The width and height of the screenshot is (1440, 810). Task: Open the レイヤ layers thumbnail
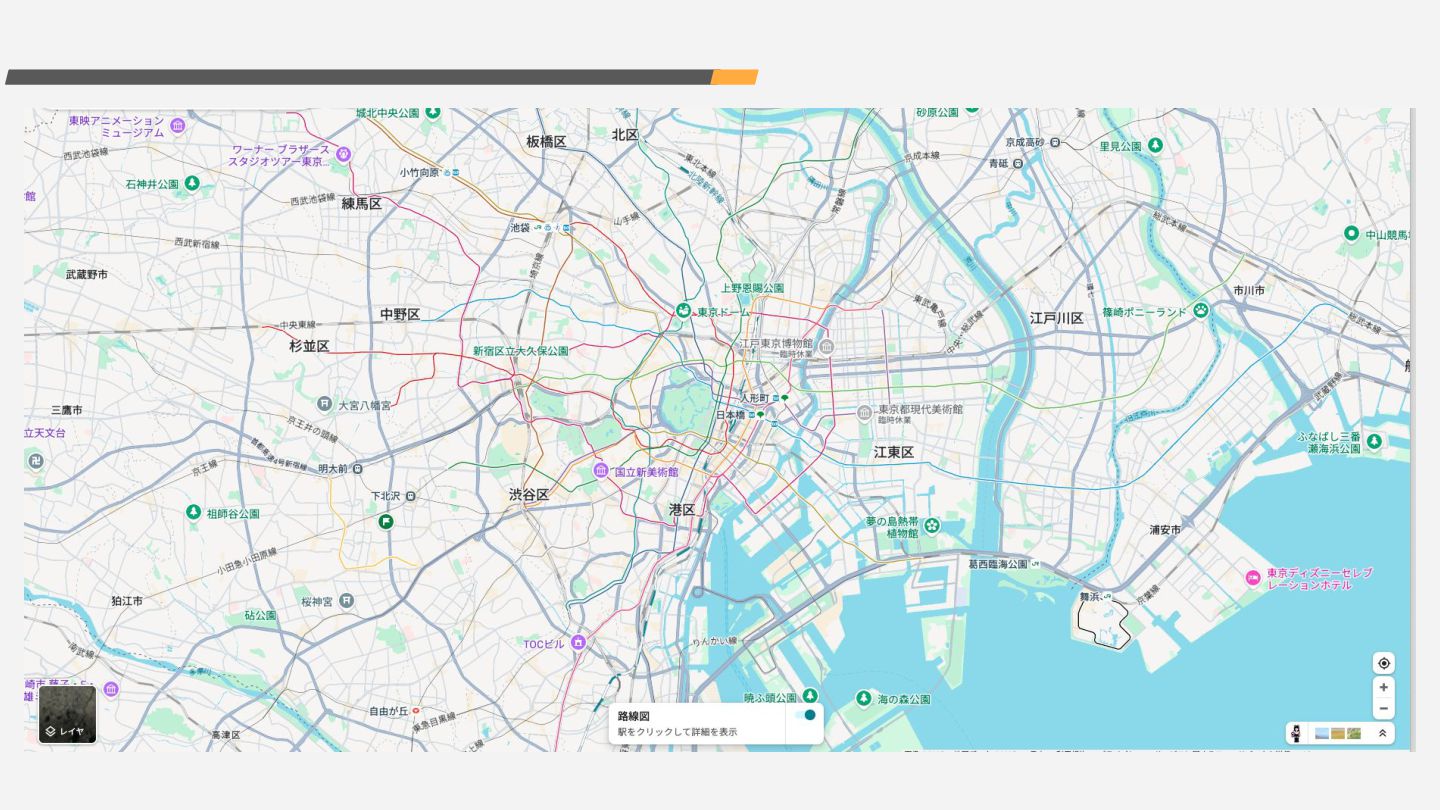[68, 714]
